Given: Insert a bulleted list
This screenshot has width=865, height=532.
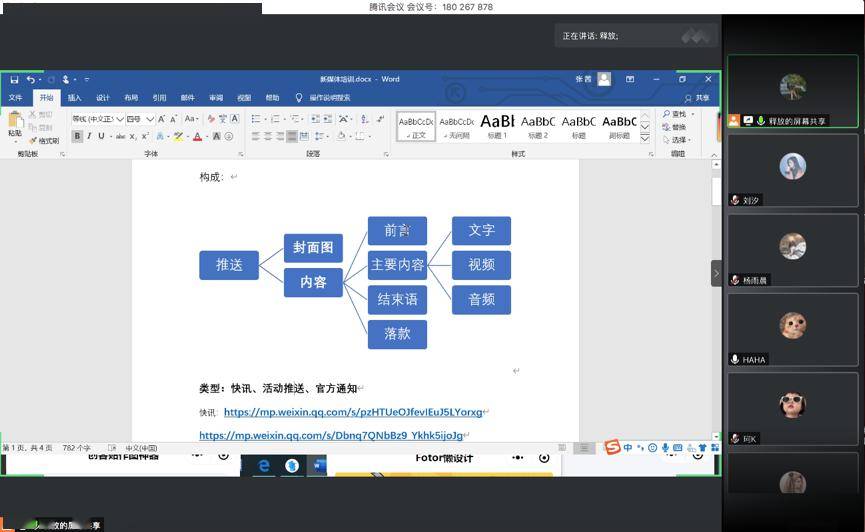Looking at the screenshot, I should click(x=257, y=119).
